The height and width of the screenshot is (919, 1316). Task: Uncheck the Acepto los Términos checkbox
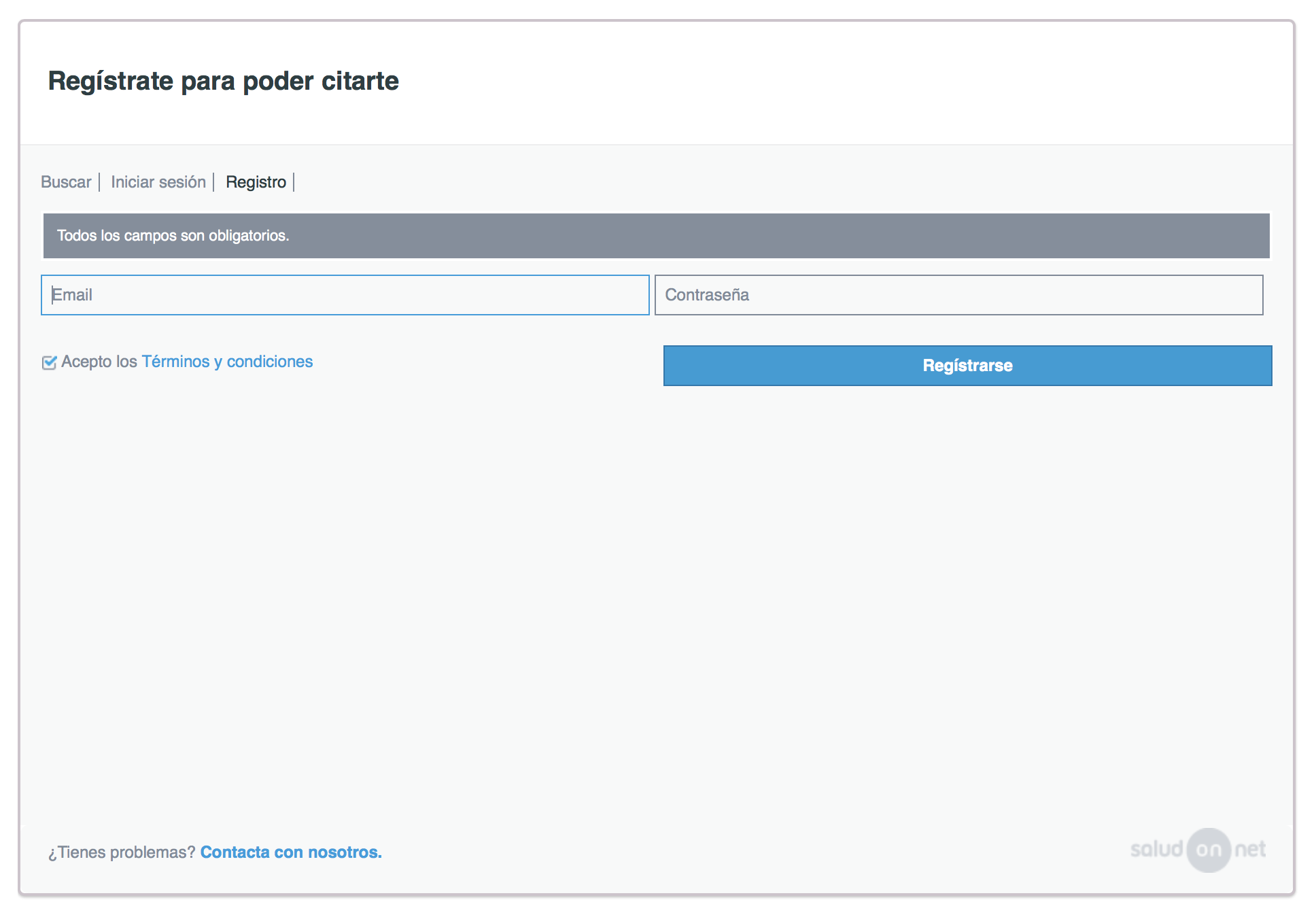tap(49, 362)
